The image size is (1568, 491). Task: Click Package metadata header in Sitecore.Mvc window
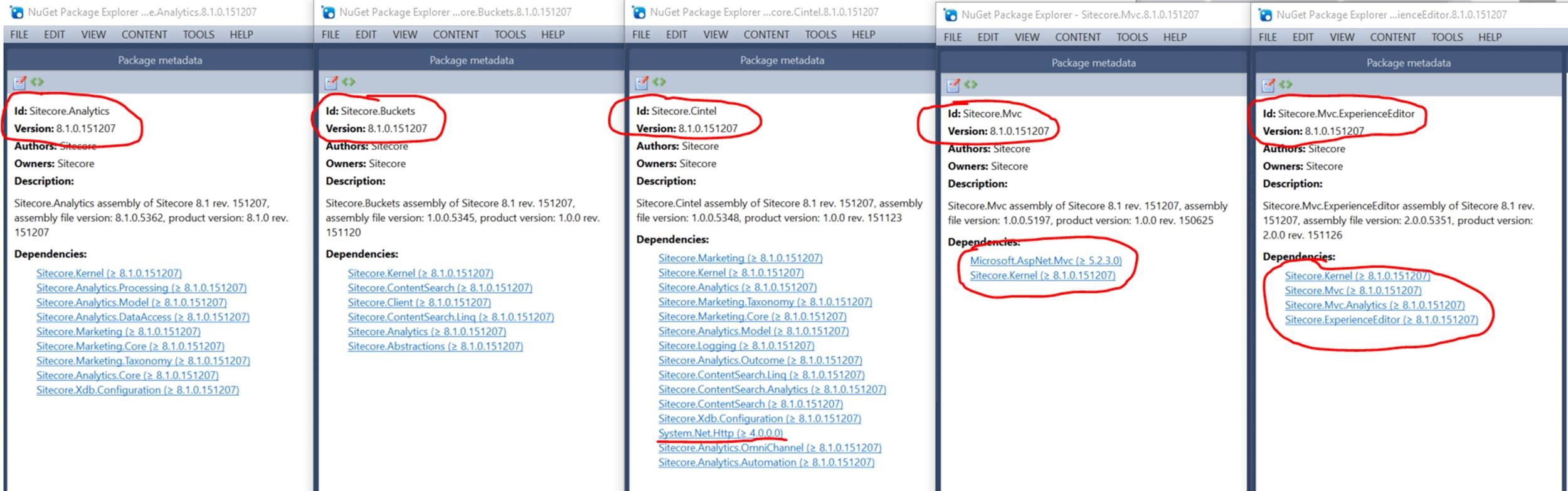click(x=1093, y=63)
